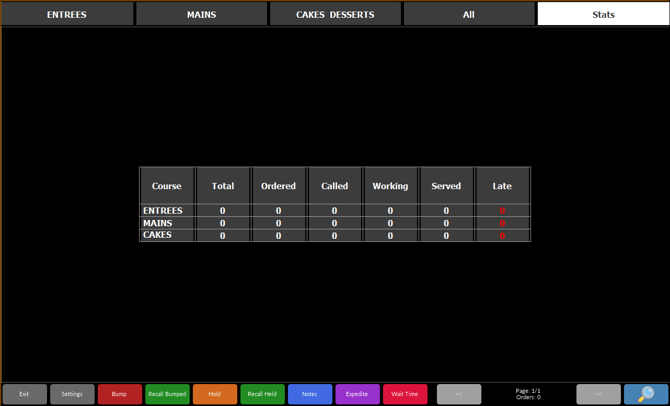670x406 pixels.
Task: Click the Course column header
Action: (x=167, y=186)
